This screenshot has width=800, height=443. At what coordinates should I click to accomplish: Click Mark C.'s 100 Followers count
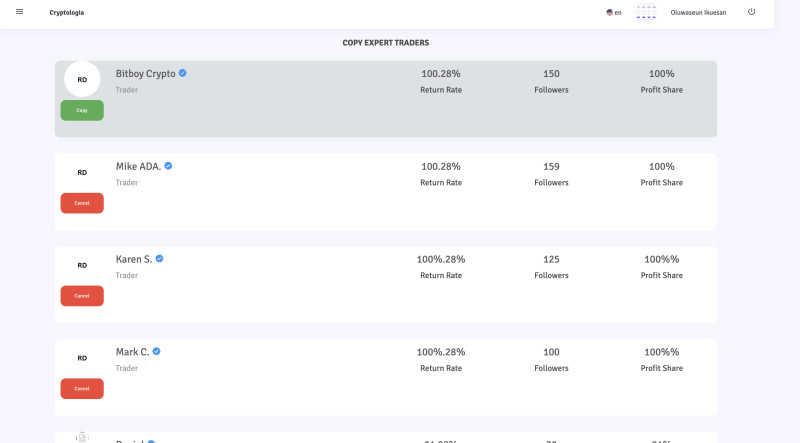pyautogui.click(x=551, y=352)
